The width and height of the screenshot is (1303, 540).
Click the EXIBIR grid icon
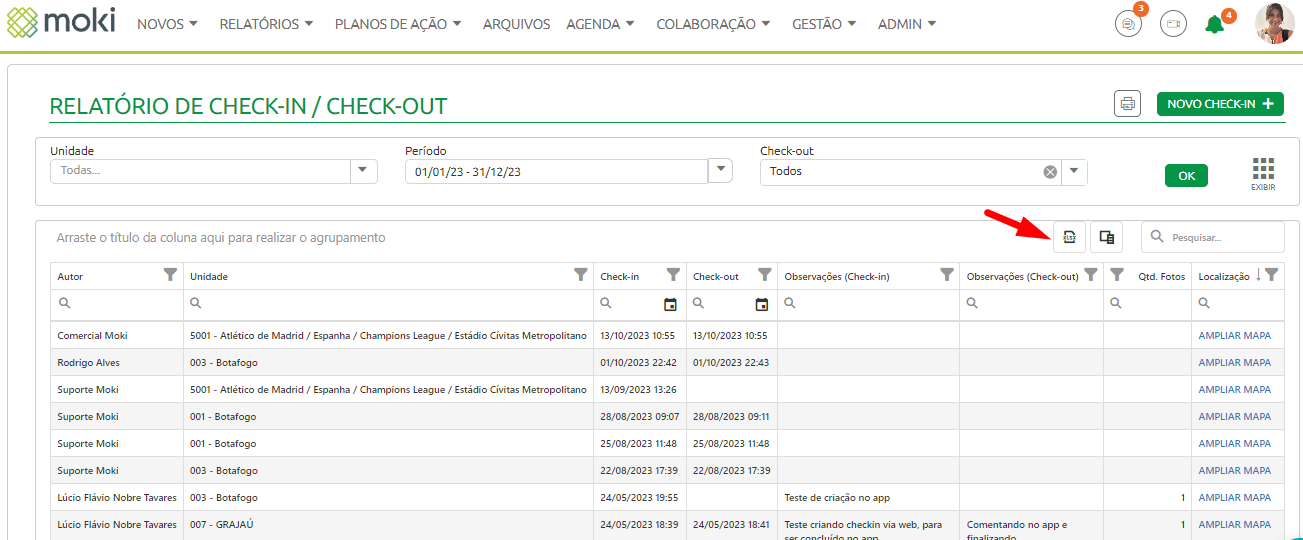(x=1263, y=173)
